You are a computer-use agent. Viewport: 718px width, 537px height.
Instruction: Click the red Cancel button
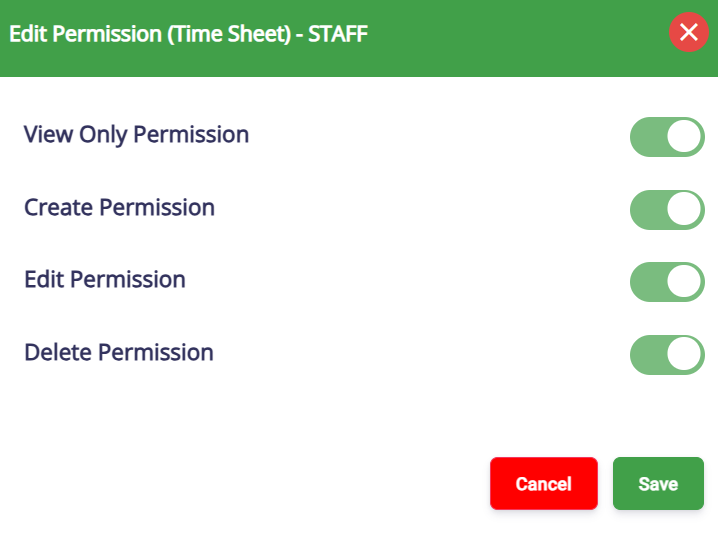coord(543,484)
